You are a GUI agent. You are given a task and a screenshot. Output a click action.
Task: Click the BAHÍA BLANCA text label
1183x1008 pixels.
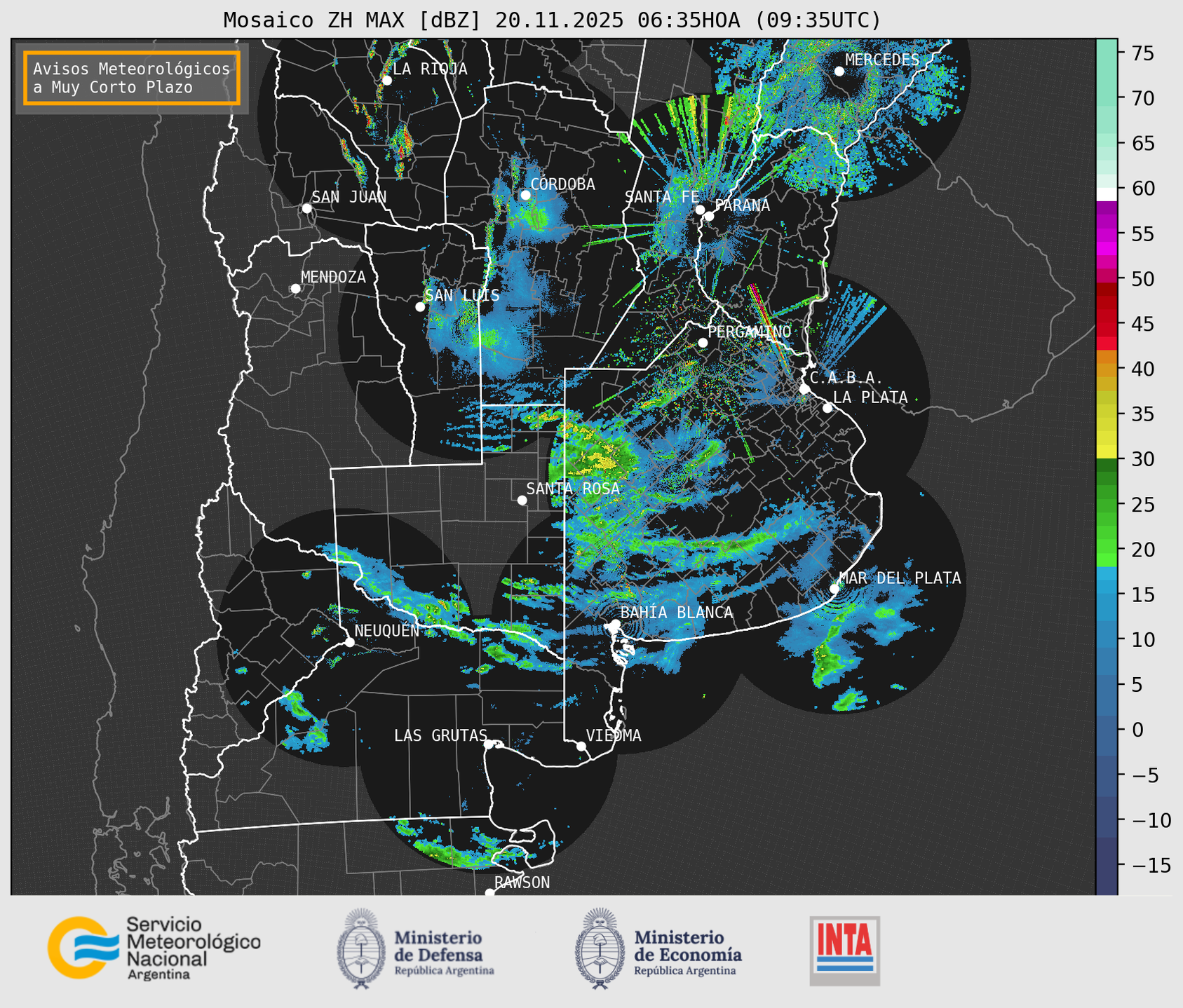(677, 612)
